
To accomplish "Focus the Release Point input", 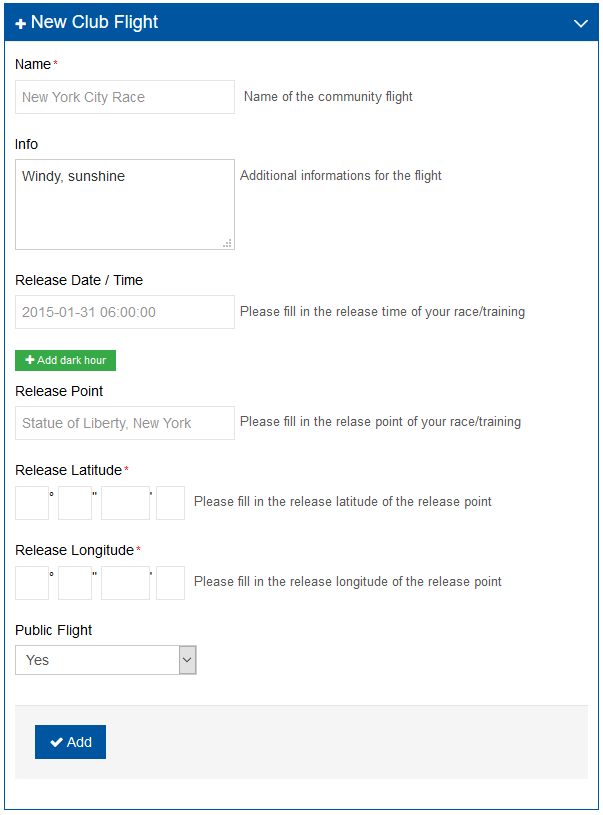I will pos(125,423).
